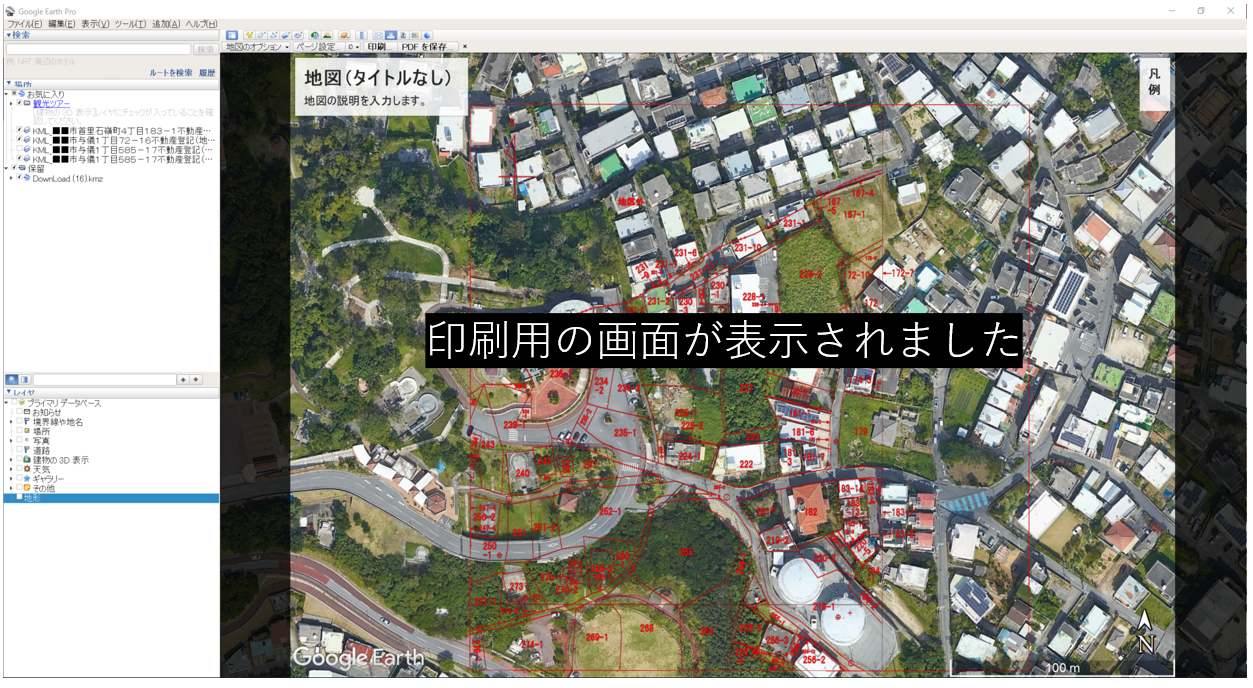The width and height of the screenshot is (1253, 688).
Task: Click the ルートを検索 link
Action: [171, 73]
